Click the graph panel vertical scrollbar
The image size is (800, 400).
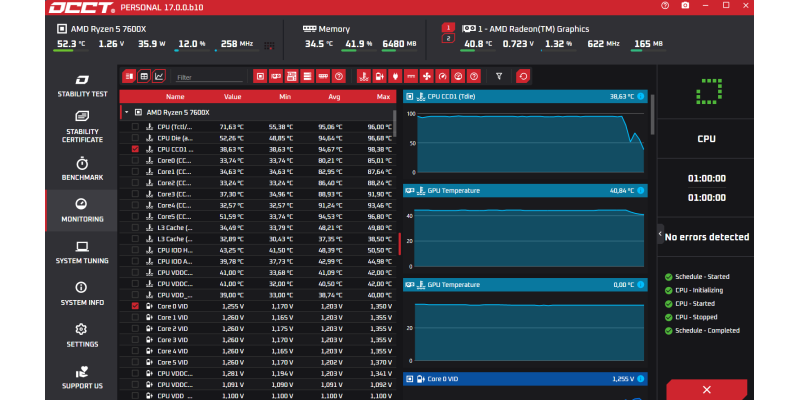[652, 114]
